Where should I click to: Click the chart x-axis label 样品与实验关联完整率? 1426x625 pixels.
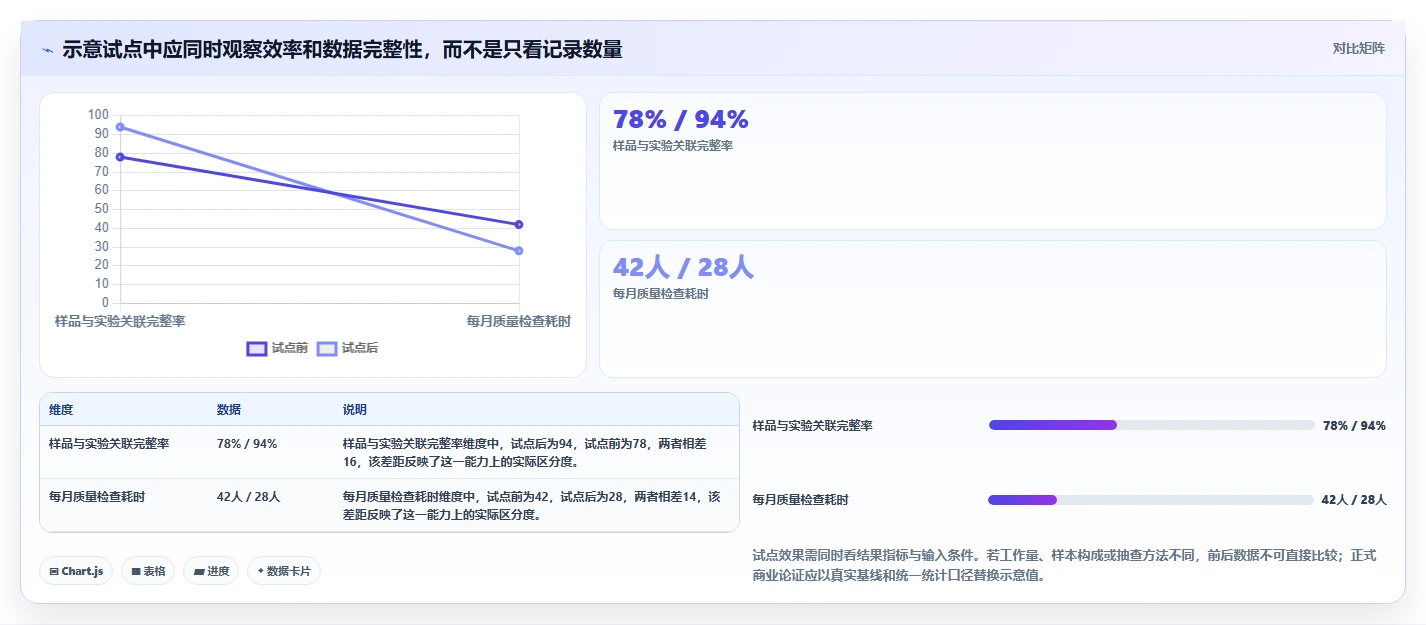point(120,321)
